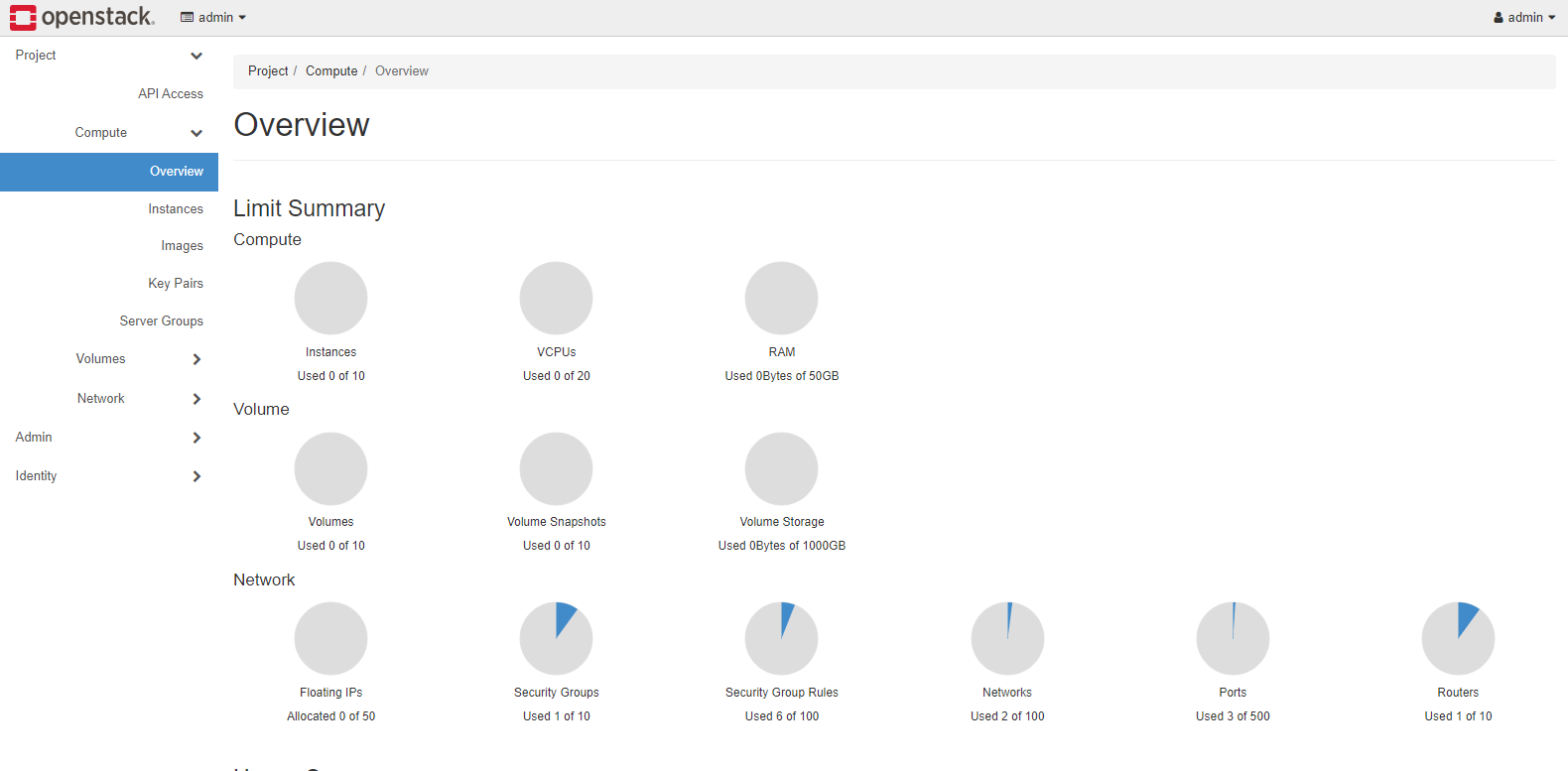Image resolution: width=1568 pixels, height=771 pixels.
Task: Click 'Used 3 of 500' text
Action: pos(1233,716)
